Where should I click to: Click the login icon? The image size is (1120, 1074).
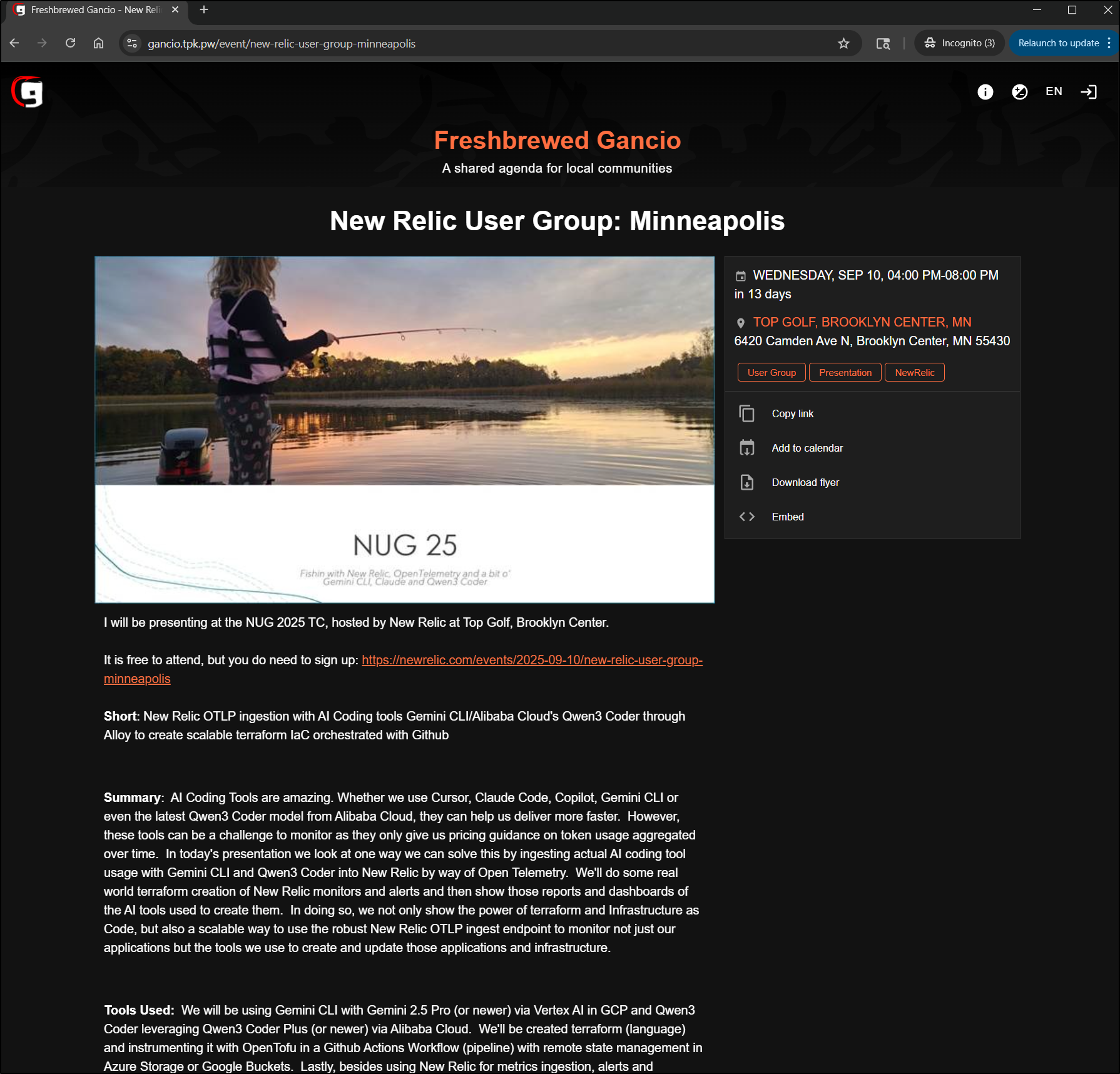pos(1088,92)
